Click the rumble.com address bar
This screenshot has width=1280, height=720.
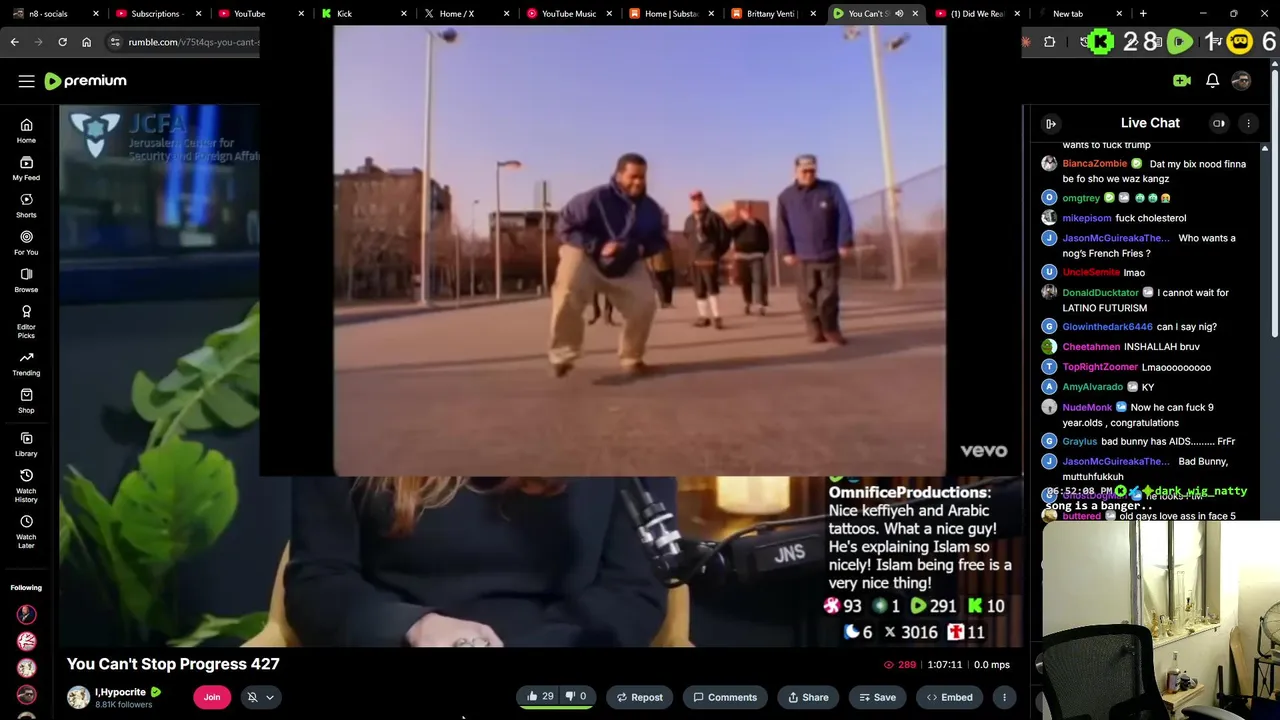(x=193, y=42)
